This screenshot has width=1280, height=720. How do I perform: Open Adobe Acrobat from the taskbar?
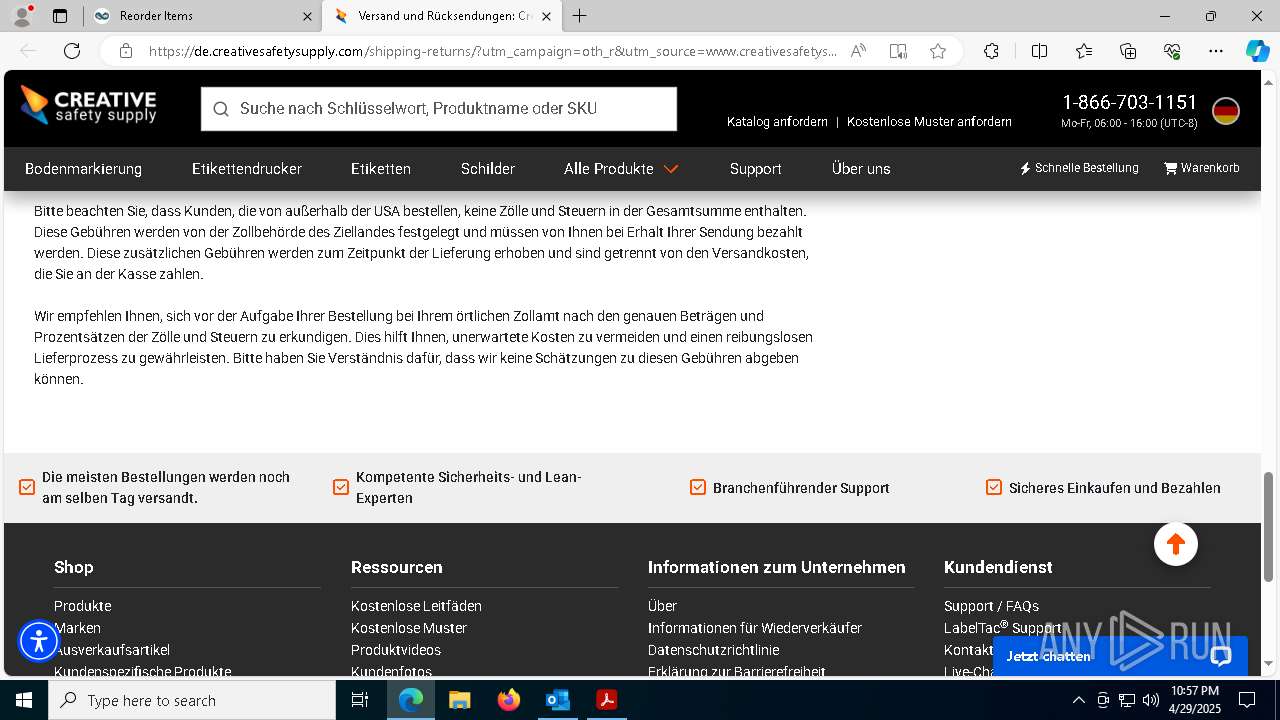606,700
